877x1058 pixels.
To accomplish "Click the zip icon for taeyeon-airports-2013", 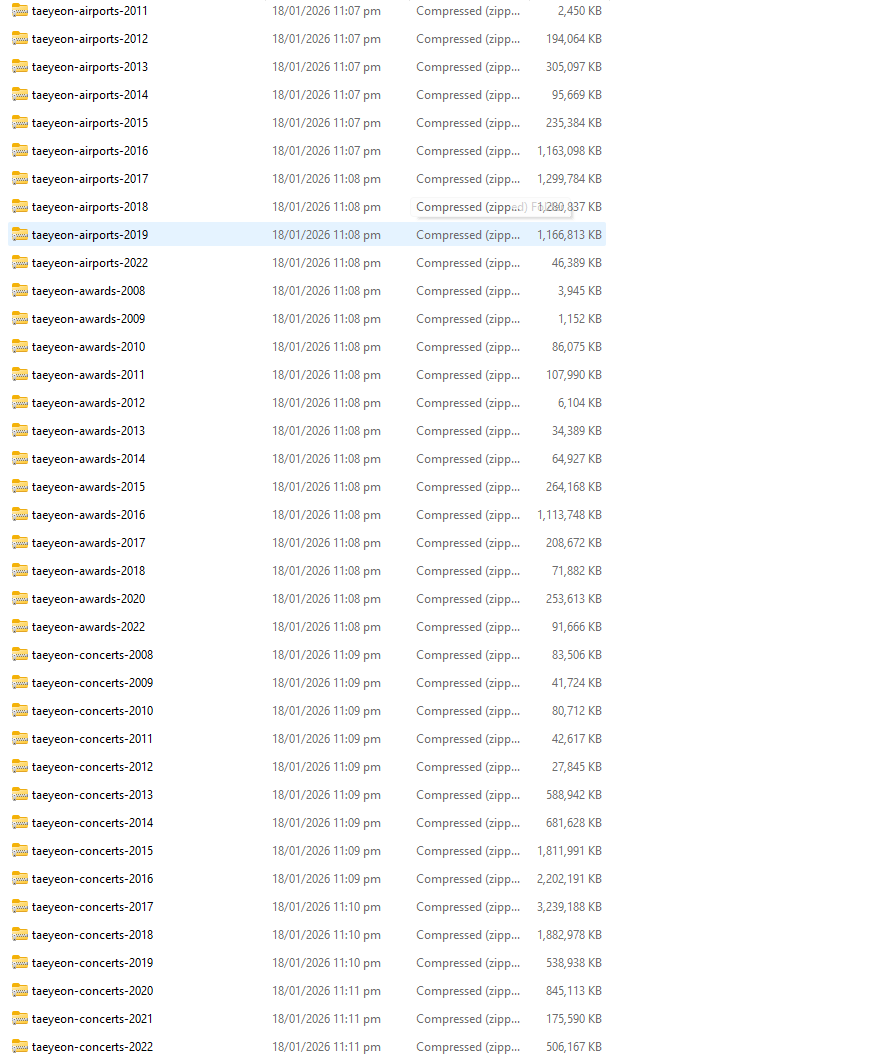I will click(x=20, y=67).
